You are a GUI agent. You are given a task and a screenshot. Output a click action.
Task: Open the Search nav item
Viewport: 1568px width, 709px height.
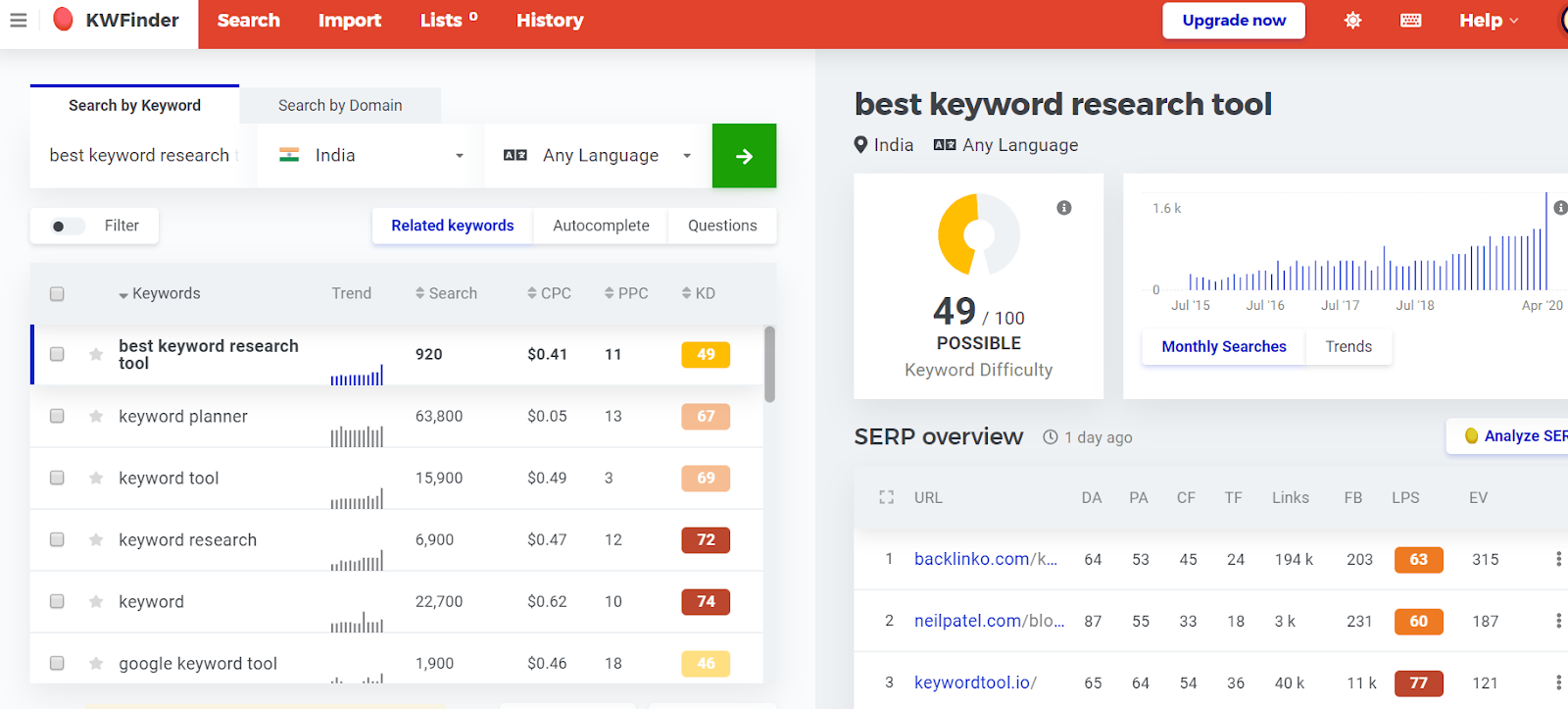click(249, 21)
